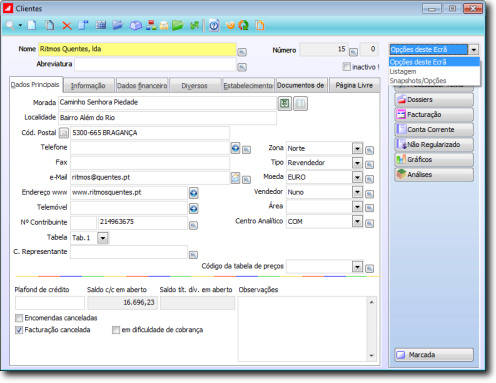Image resolution: width=496 pixels, height=383 pixels.
Task: Expand the Vendedor dropdown
Action: tap(357, 192)
